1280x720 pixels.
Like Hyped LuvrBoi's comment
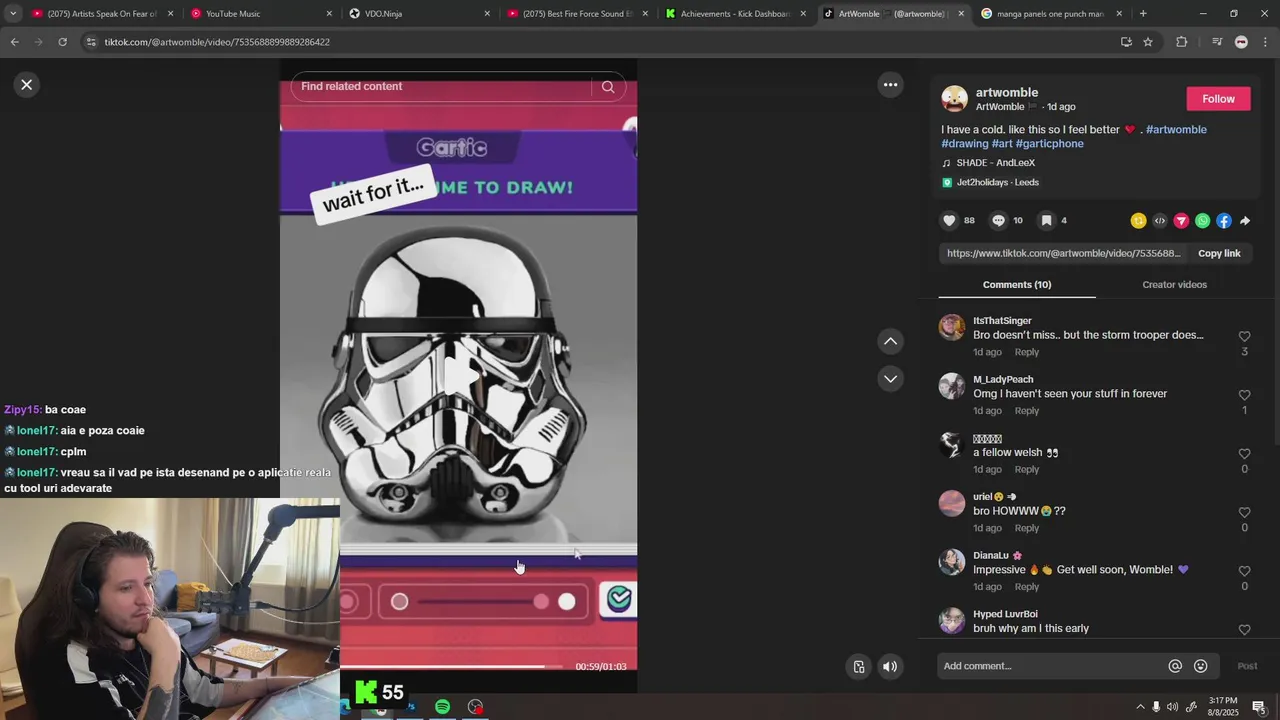(1244, 629)
